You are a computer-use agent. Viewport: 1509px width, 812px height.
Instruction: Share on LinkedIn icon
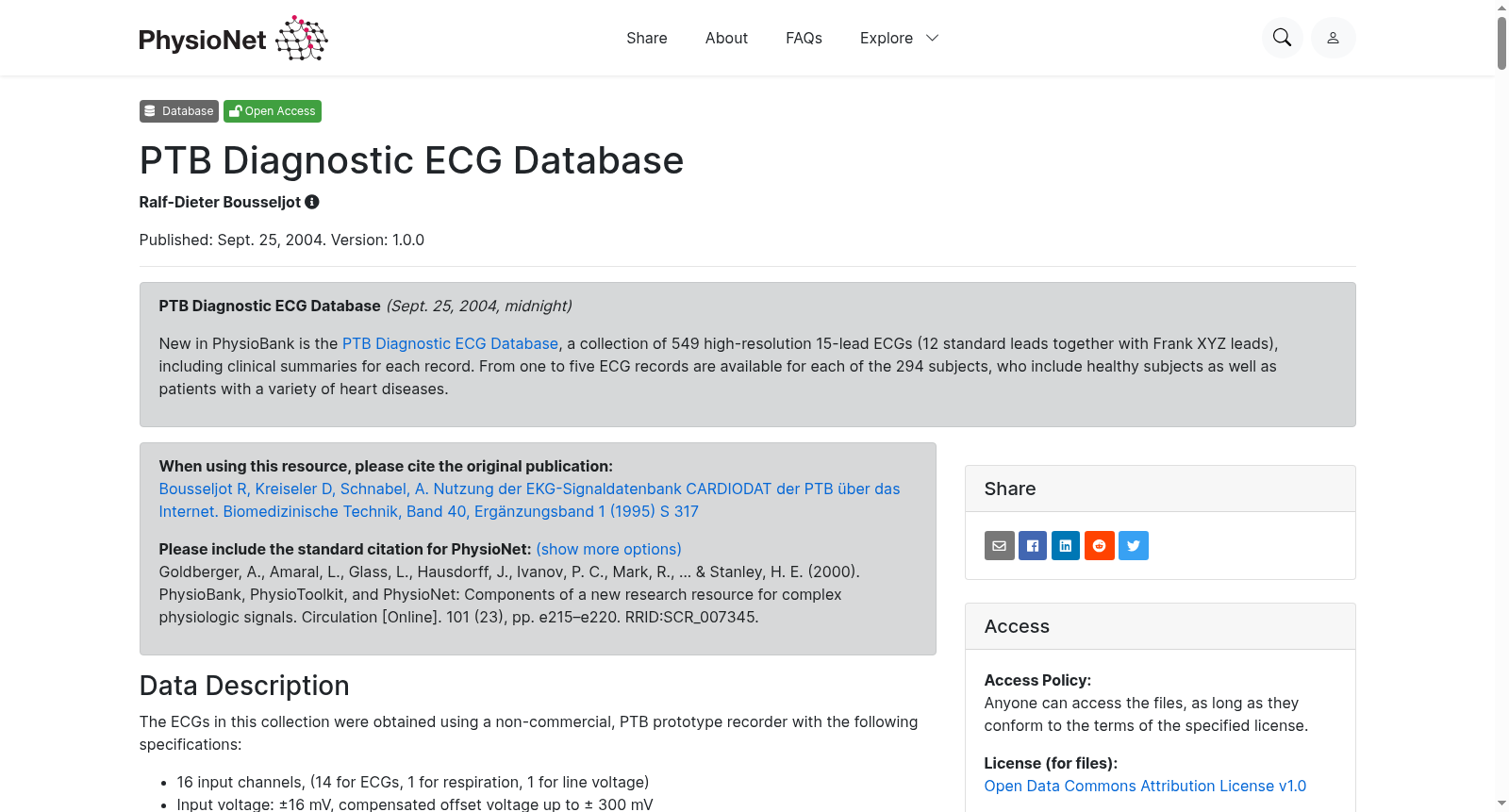coord(1066,545)
